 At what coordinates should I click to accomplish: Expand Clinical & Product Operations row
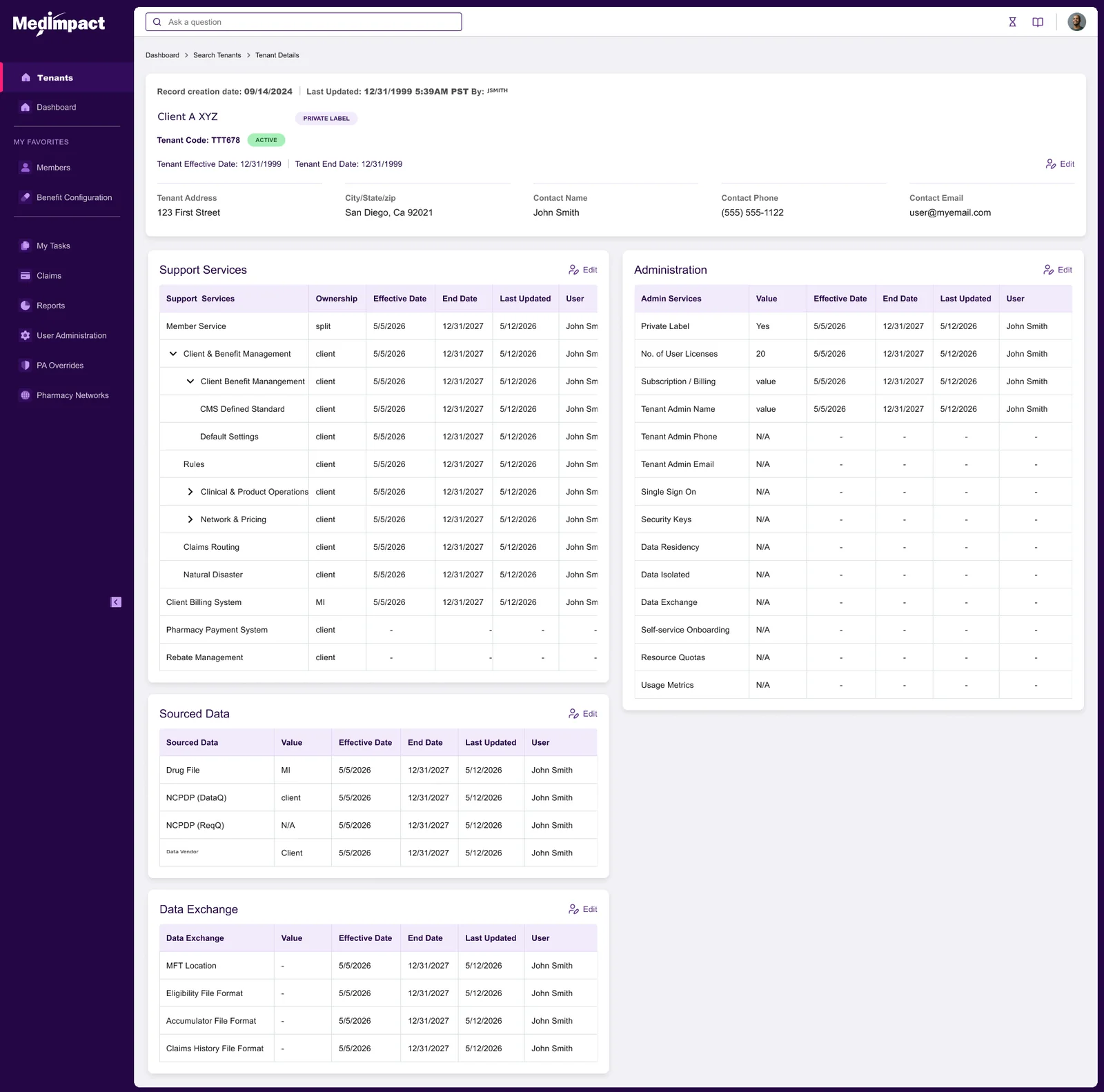click(x=190, y=492)
